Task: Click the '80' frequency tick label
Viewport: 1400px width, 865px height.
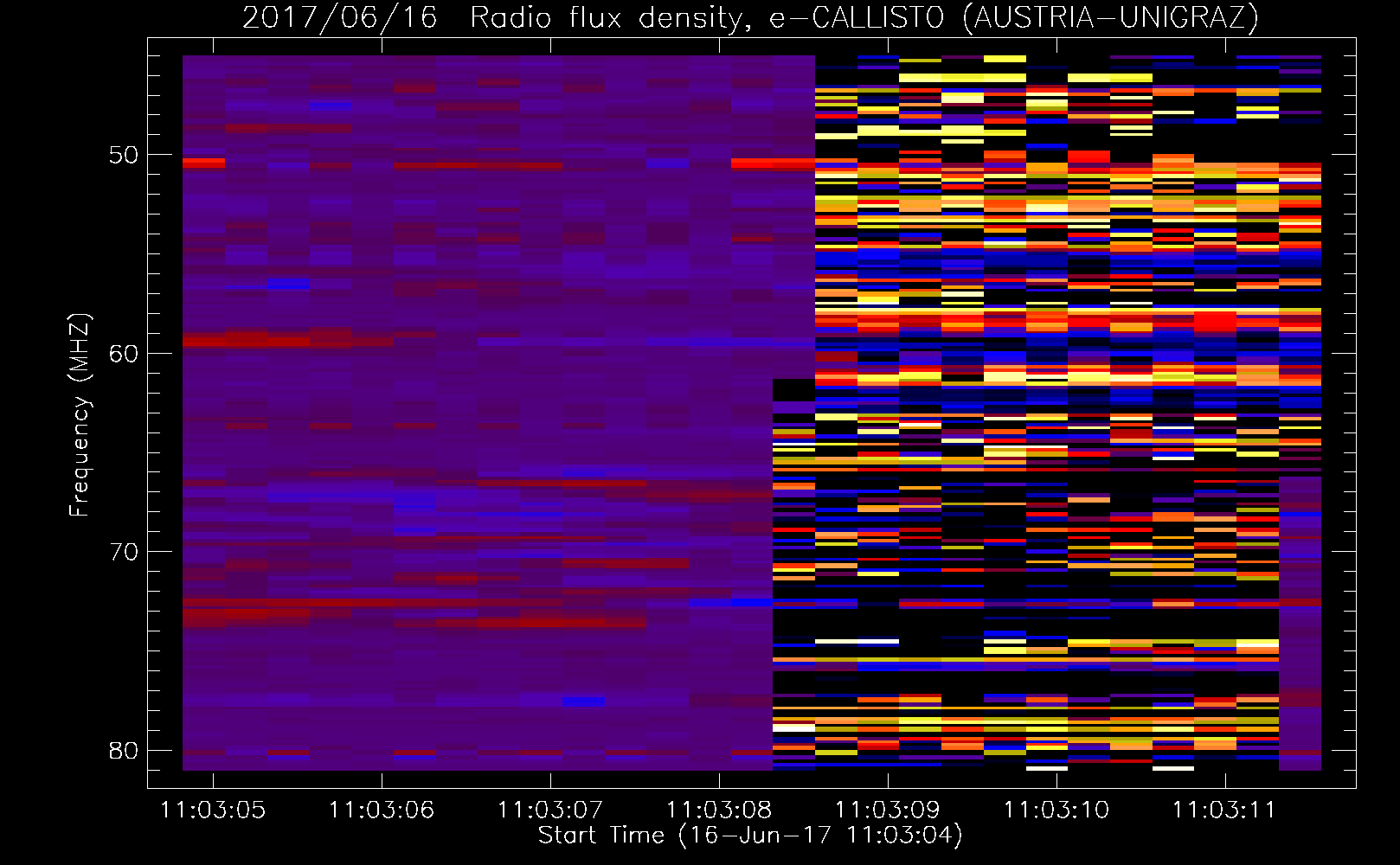Action: [124, 750]
